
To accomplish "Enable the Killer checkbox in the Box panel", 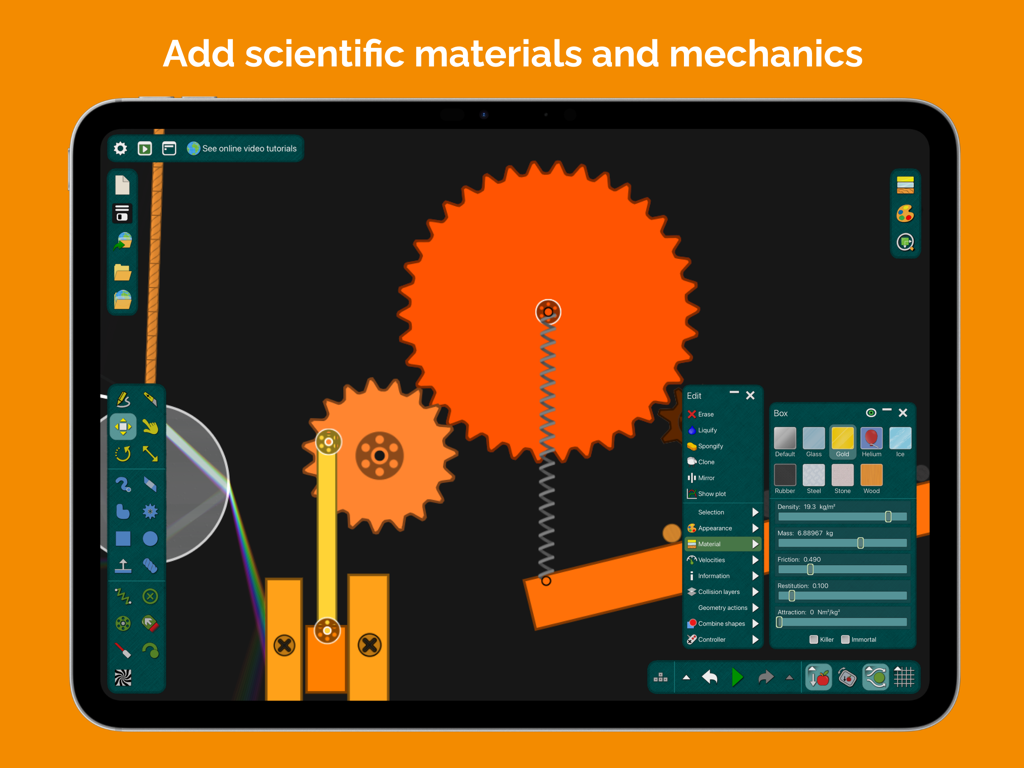I will (x=814, y=640).
